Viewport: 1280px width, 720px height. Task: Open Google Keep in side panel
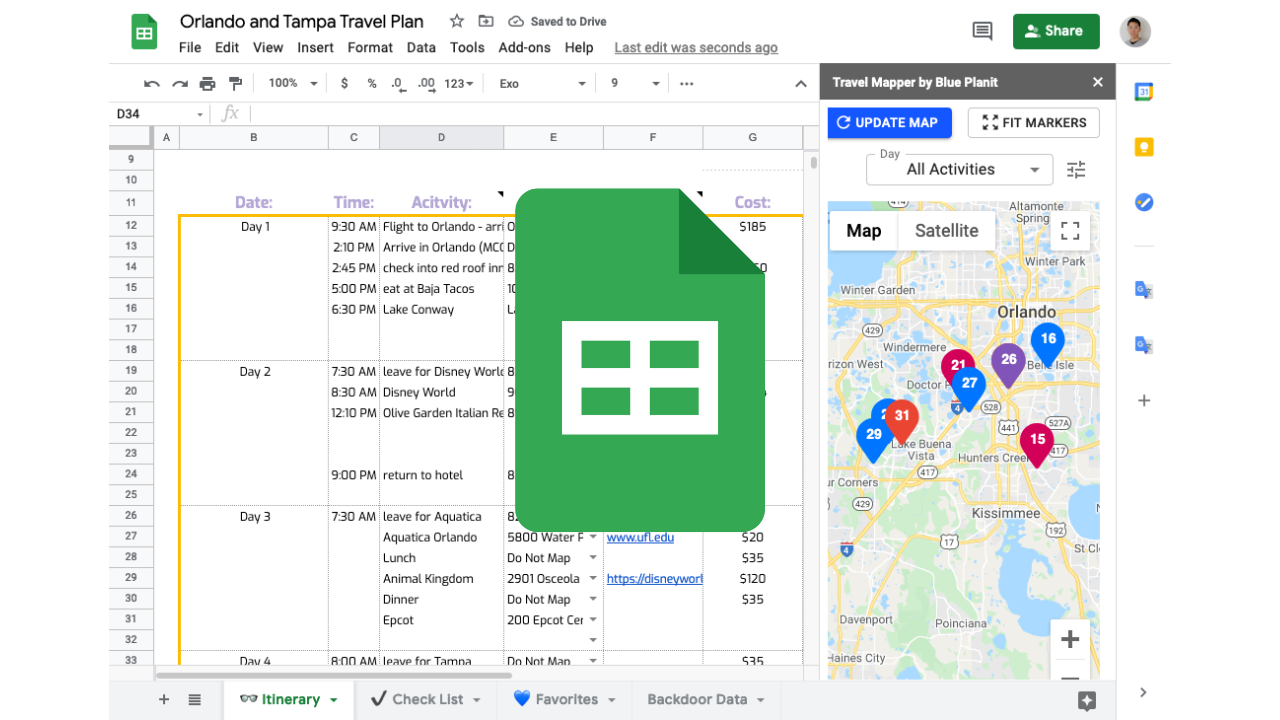click(1144, 147)
